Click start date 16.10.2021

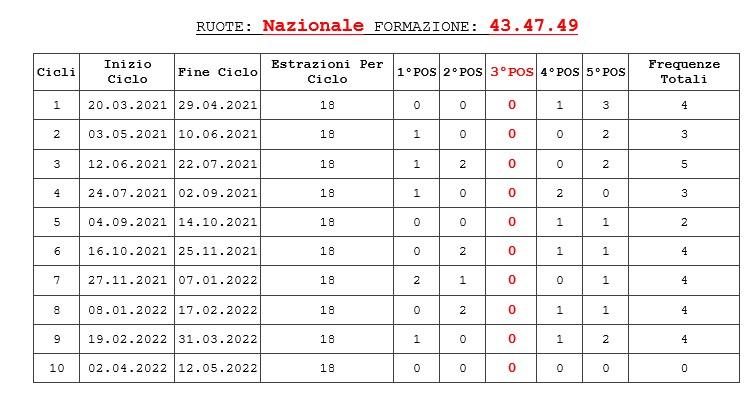click(x=127, y=251)
